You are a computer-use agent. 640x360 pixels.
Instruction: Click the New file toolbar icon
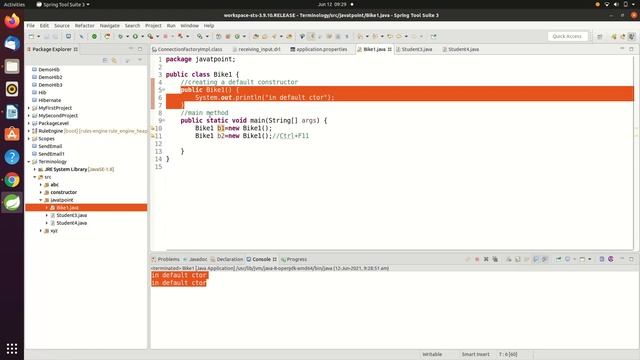coord(31,36)
